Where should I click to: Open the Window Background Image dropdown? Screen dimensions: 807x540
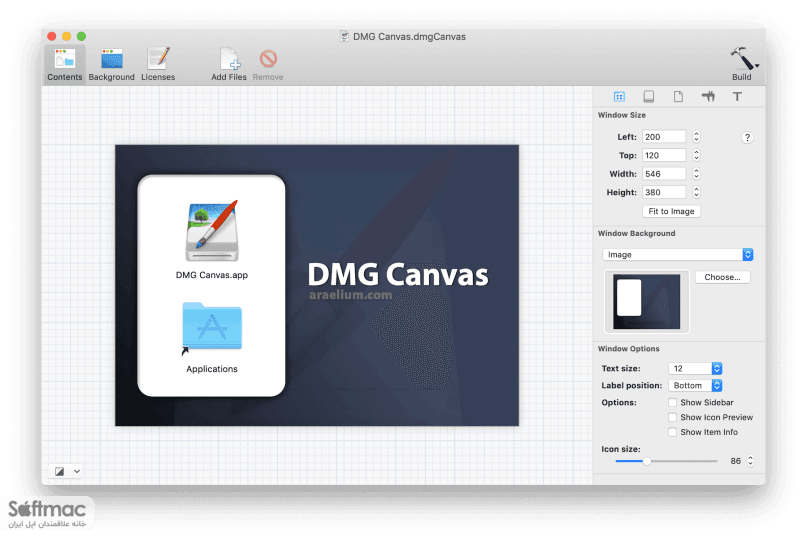[x=678, y=254]
